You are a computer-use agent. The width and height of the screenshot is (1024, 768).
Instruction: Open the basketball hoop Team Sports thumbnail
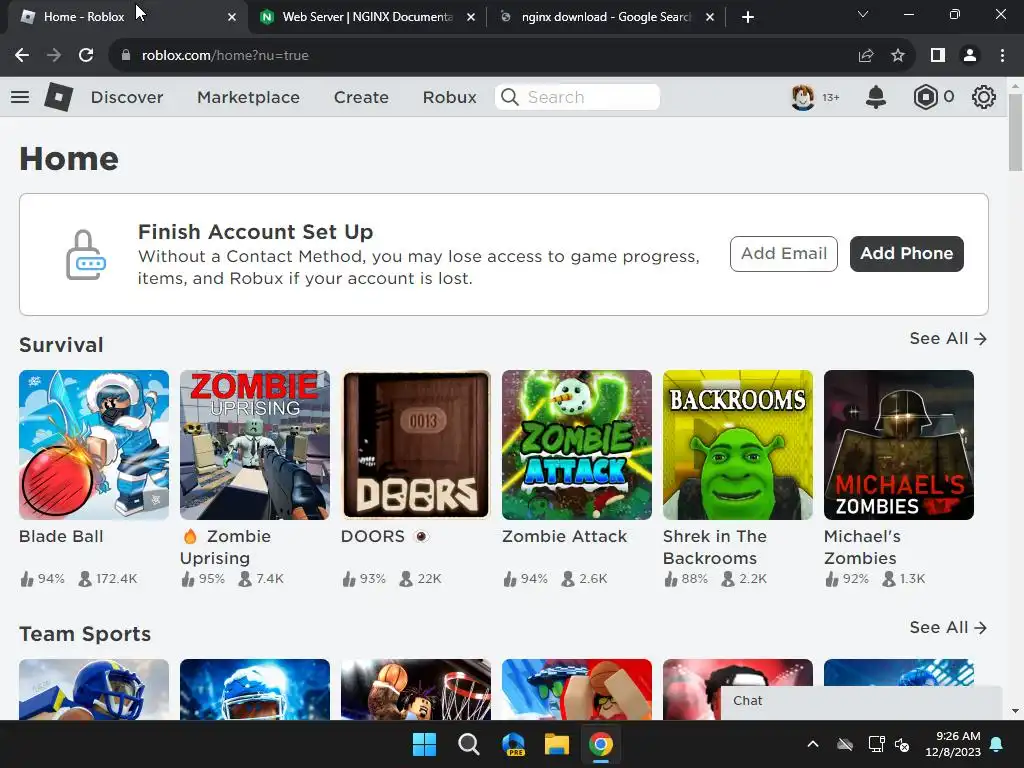pos(416,690)
